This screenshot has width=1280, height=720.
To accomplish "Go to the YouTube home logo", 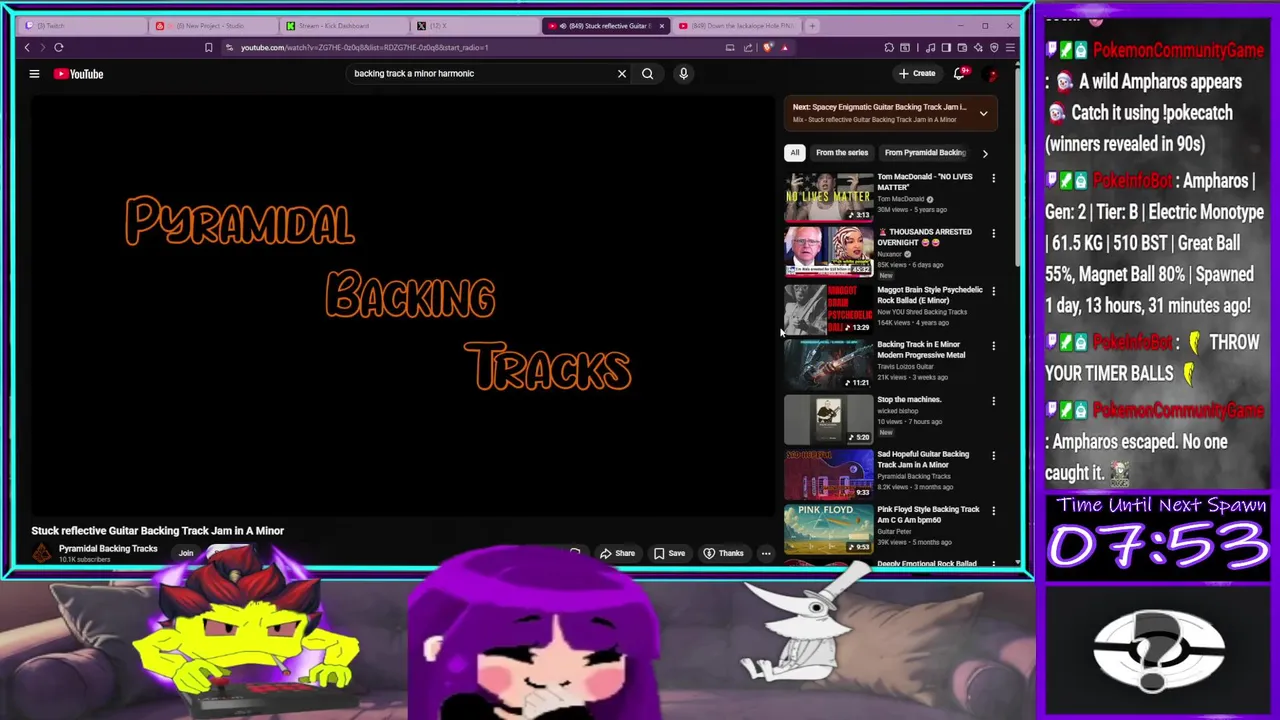I will point(79,74).
